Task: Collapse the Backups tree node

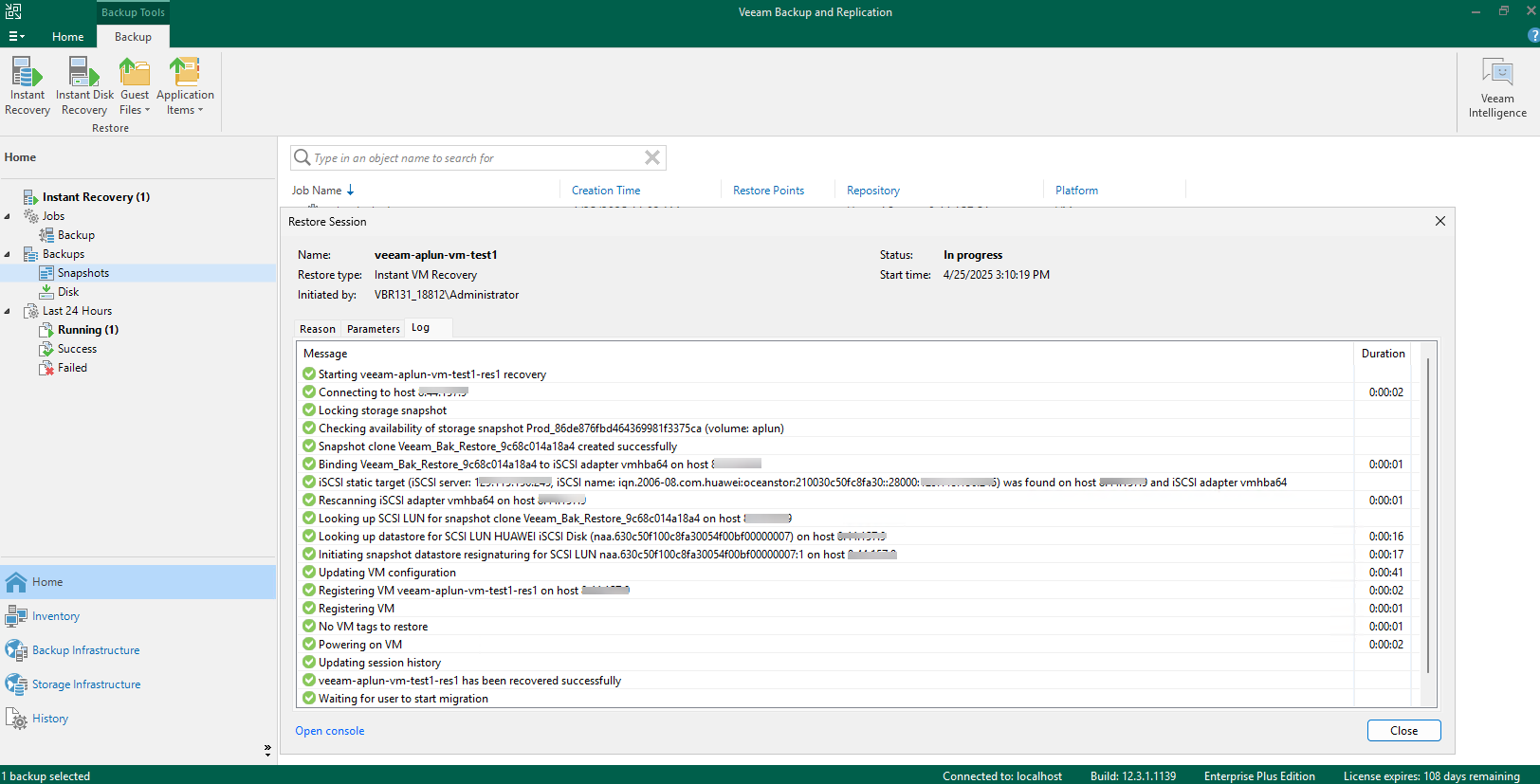Action: click(8, 254)
